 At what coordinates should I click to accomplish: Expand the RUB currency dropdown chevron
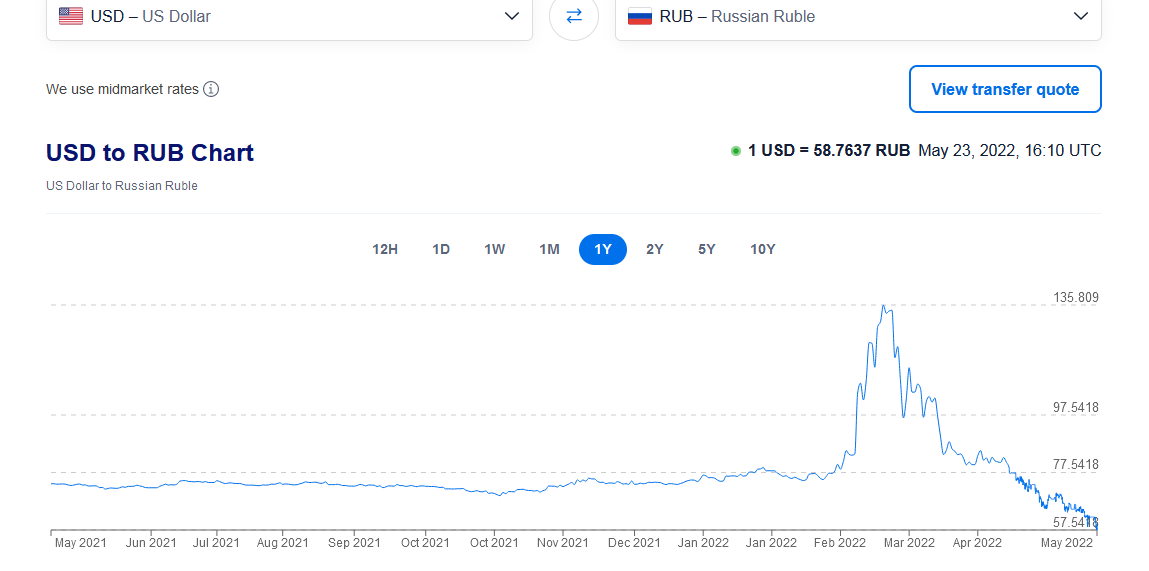click(x=1080, y=16)
